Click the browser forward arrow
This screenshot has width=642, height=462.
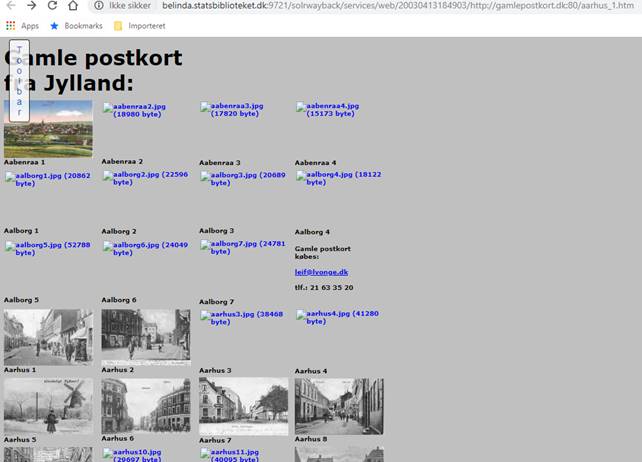(32, 6)
